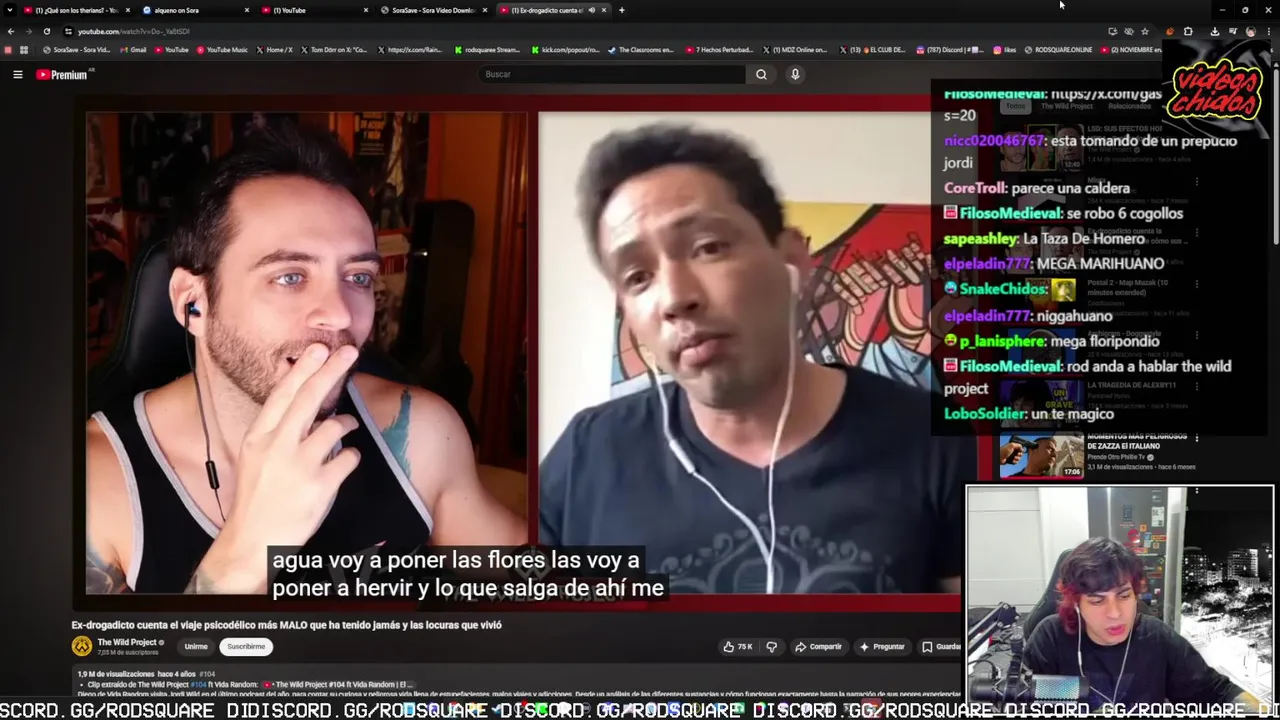Screen dimensions: 1280x720
Task: Click the "Suscribirme" subscribe button
Action: click(246, 647)
